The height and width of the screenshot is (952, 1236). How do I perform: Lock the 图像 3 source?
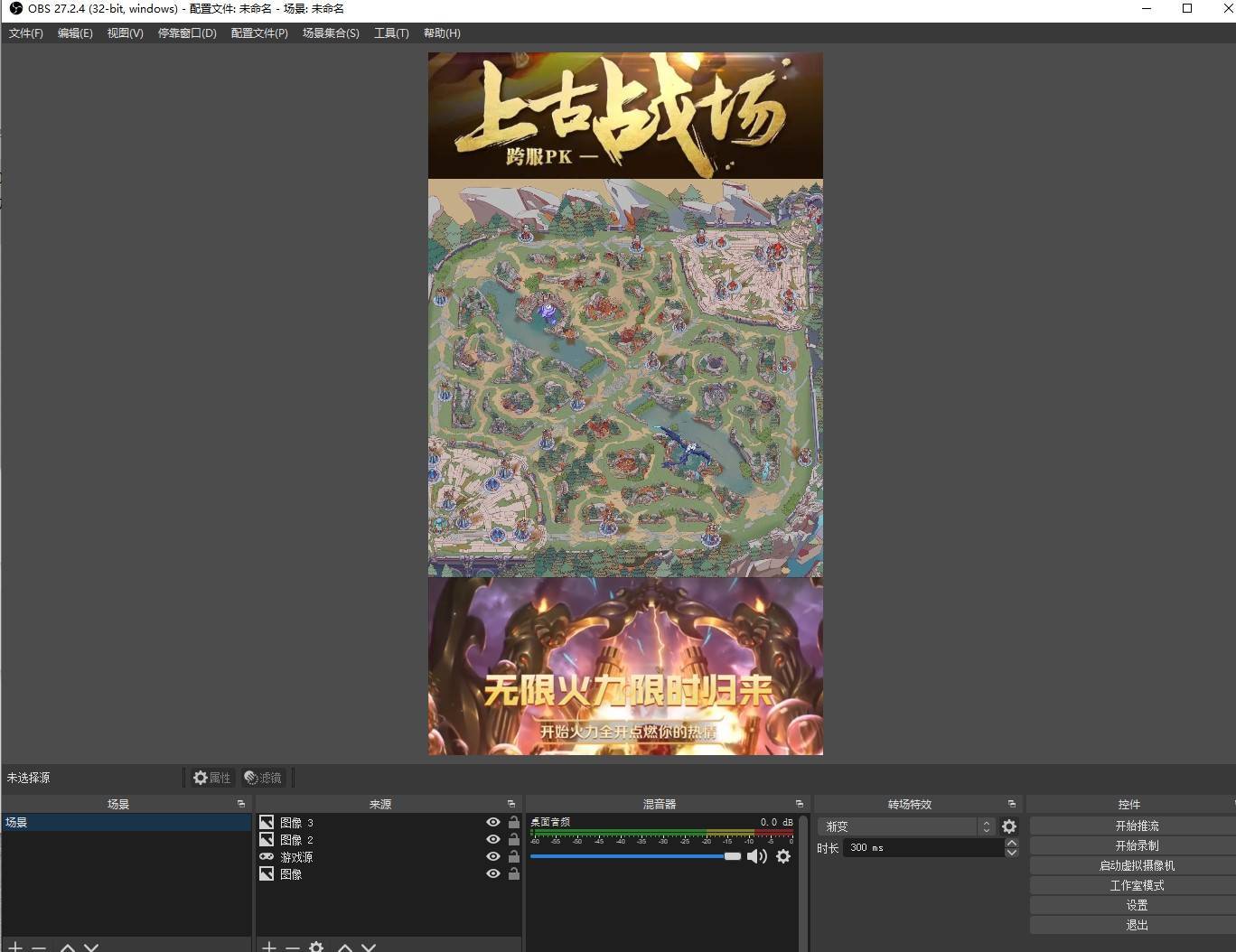coord(514,822)
